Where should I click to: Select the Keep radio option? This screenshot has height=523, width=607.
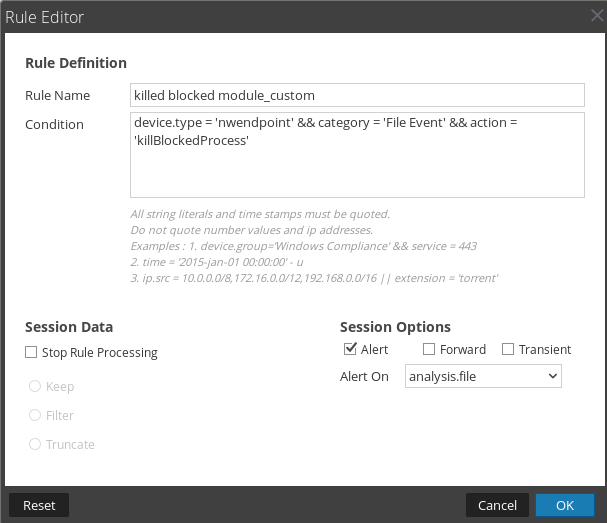35,386
